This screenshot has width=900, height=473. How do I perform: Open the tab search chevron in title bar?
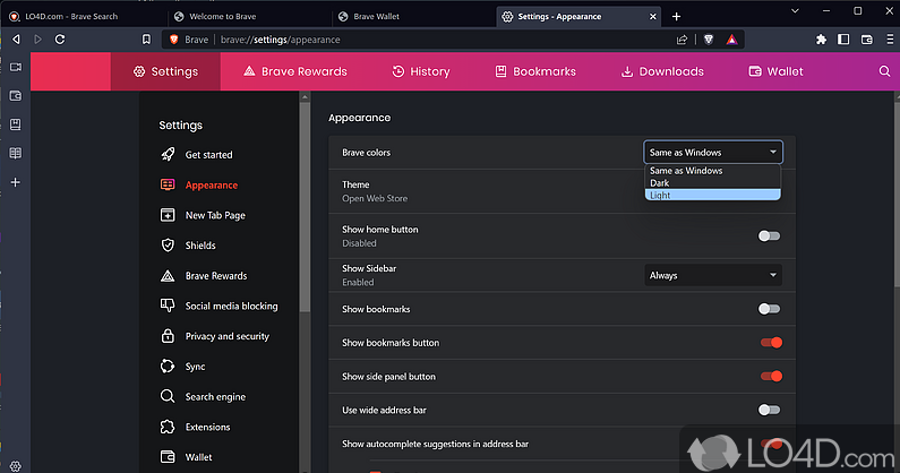tap(795, 11)
